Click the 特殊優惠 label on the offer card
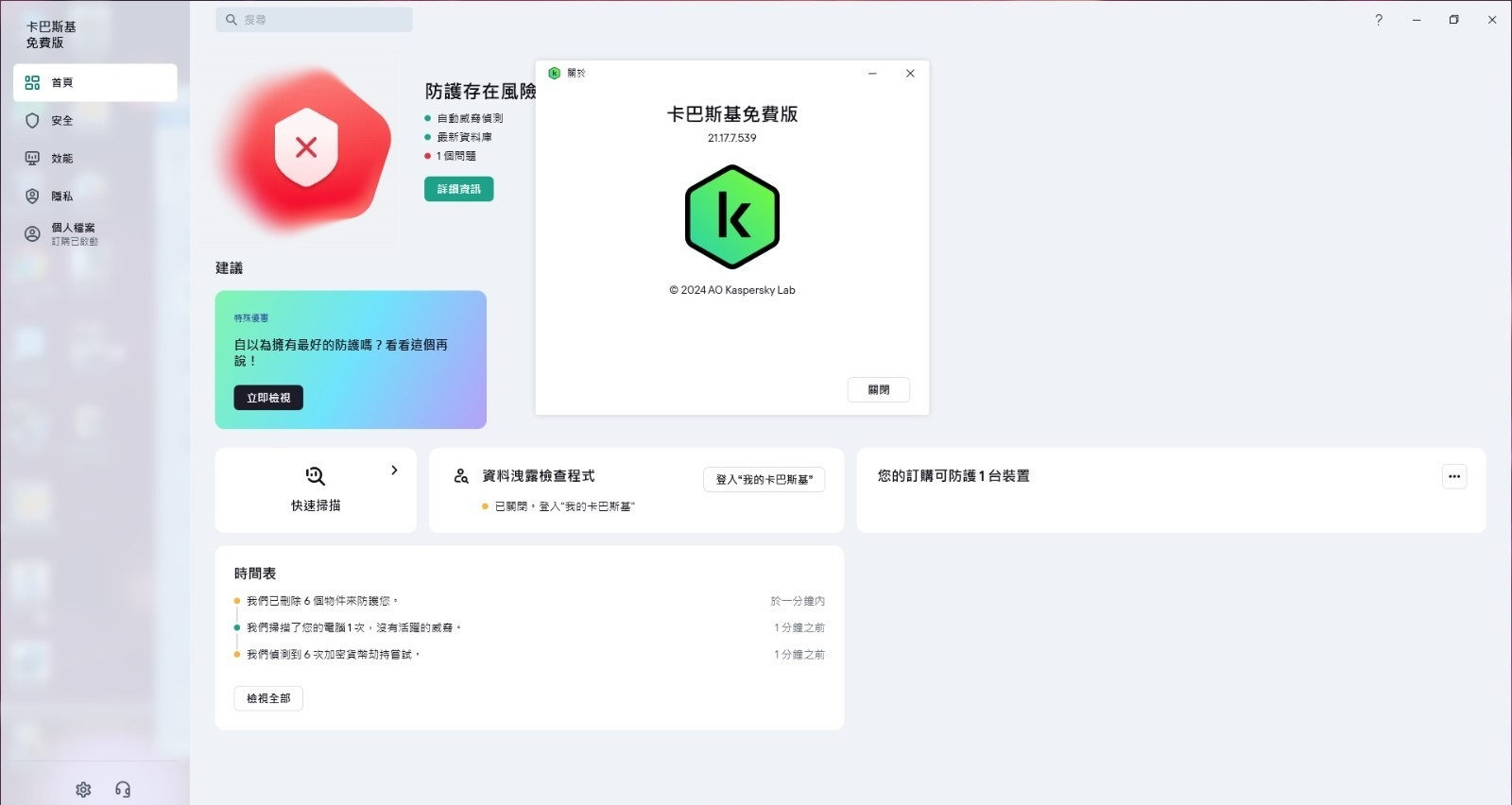Image resolution: width=1512 pixels, height=805 pixels. (x=251, y=318)
